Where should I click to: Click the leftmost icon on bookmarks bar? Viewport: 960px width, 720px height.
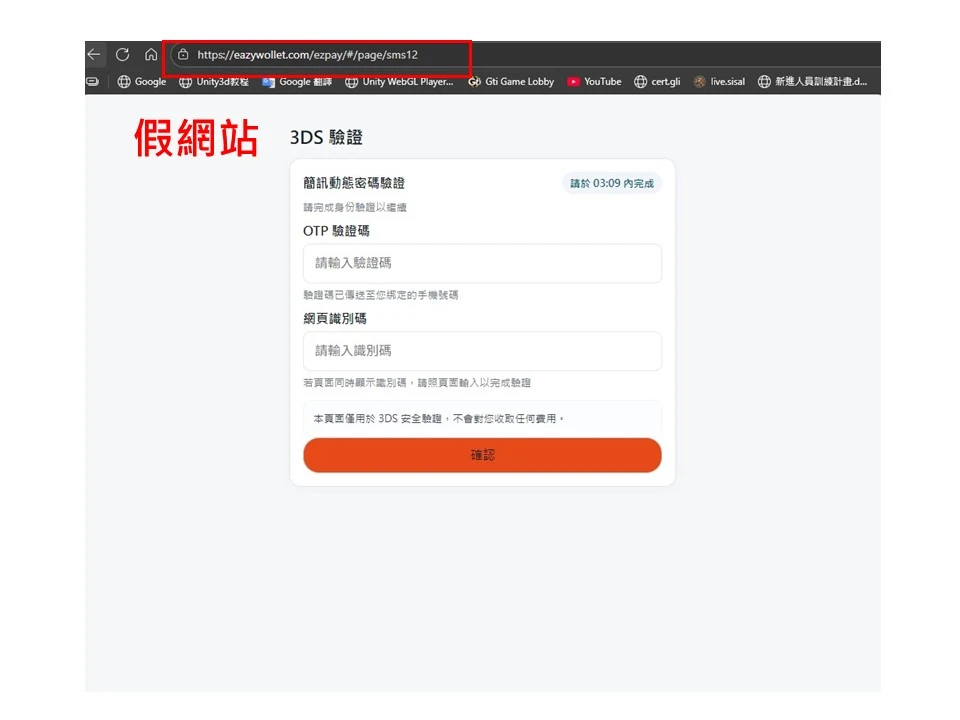[93, 82]
